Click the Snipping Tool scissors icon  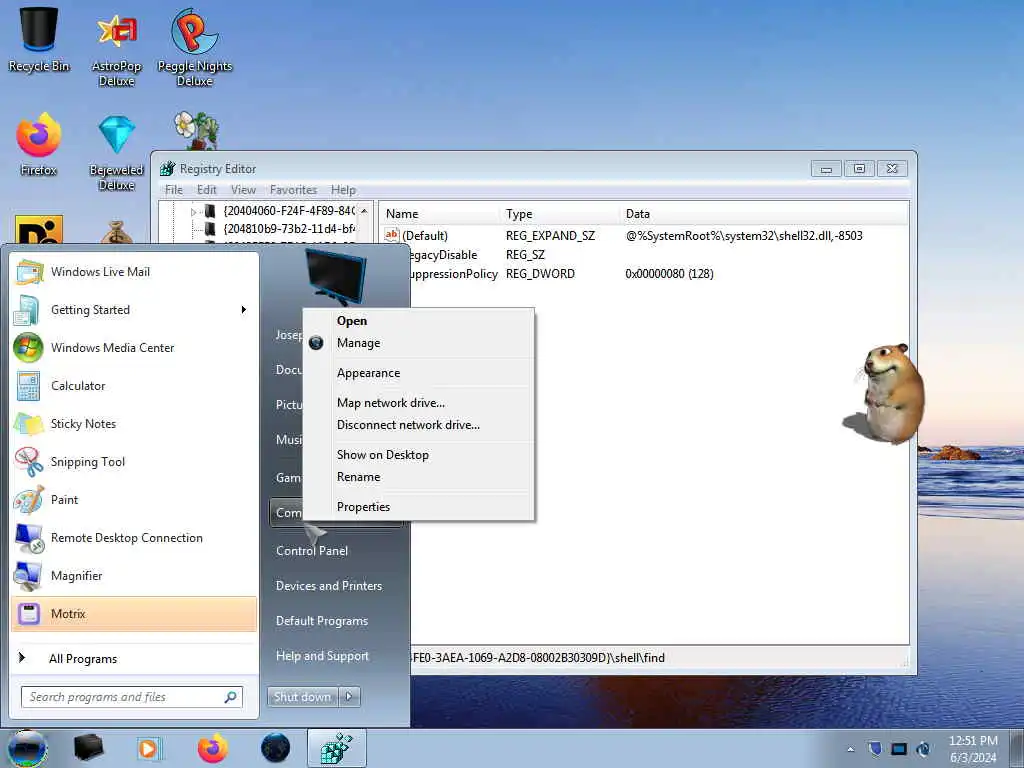pyautogui.click(x=29, y=462)
